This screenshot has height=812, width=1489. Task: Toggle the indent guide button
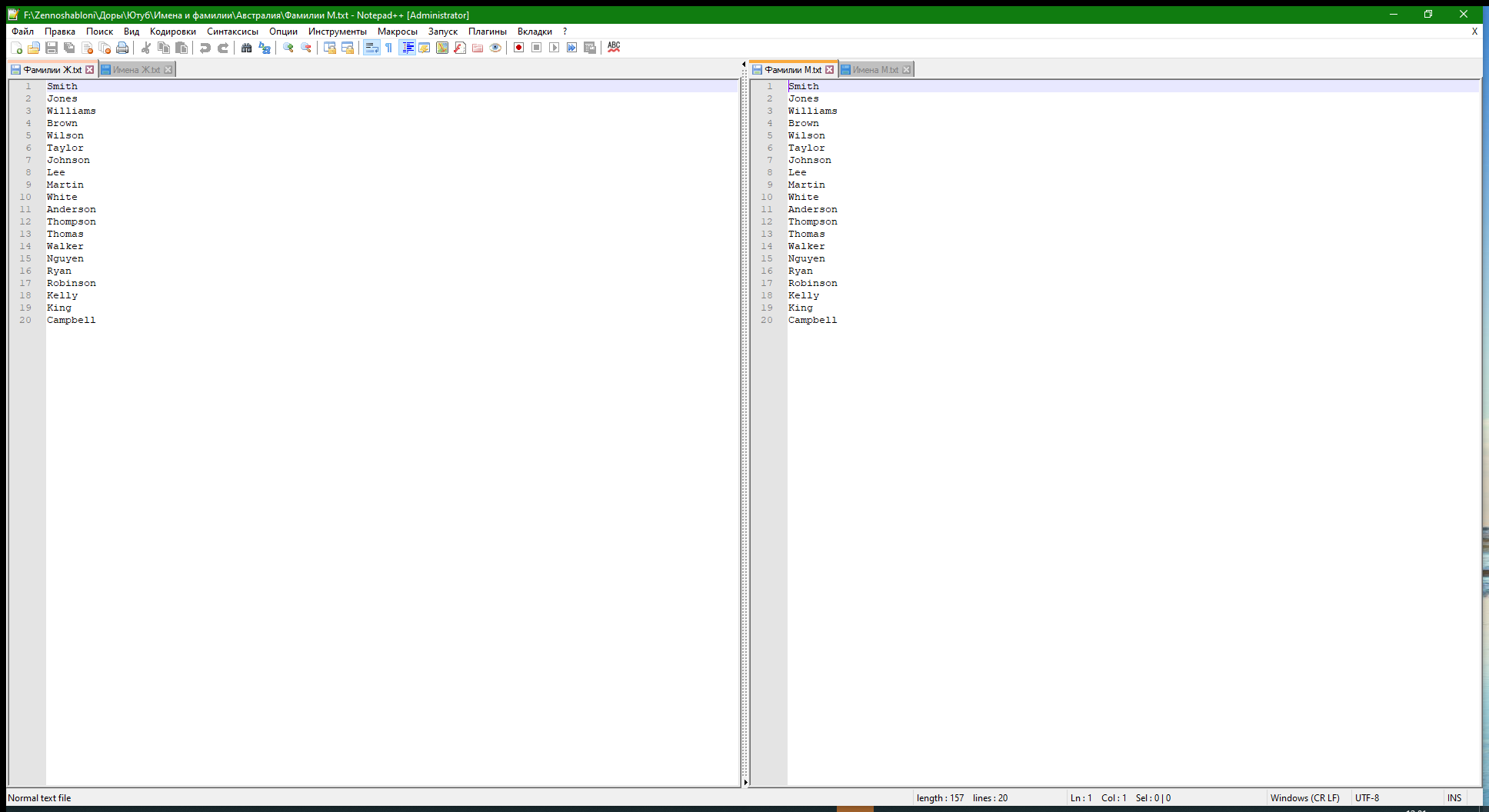(408, 48)
